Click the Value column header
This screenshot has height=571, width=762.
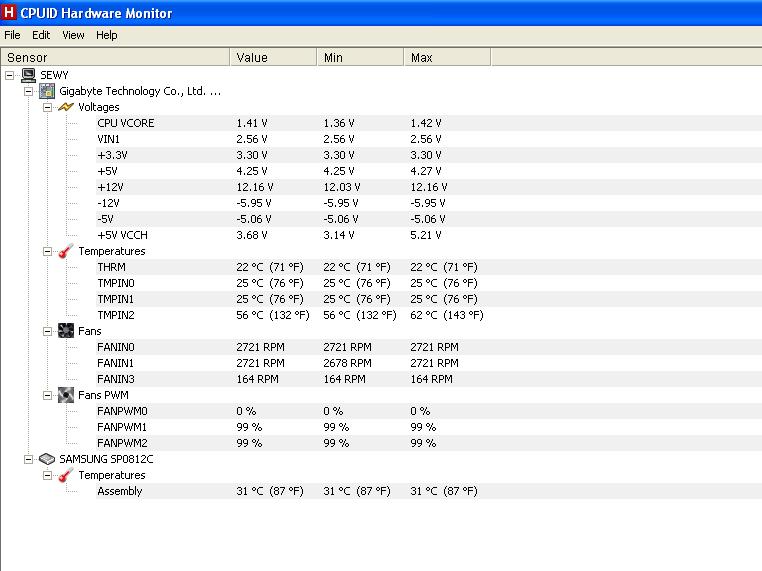coord(273,57)
